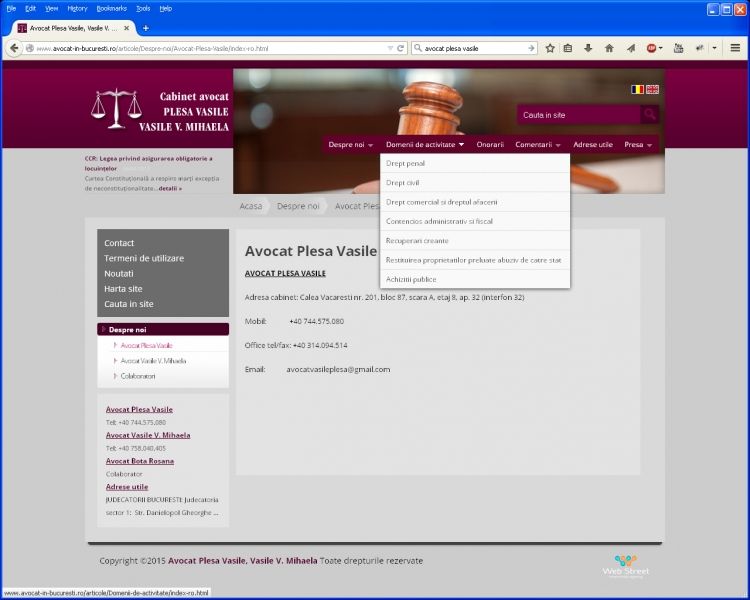
Task: Switch site language with the Romanian flag
Action: 637,89
